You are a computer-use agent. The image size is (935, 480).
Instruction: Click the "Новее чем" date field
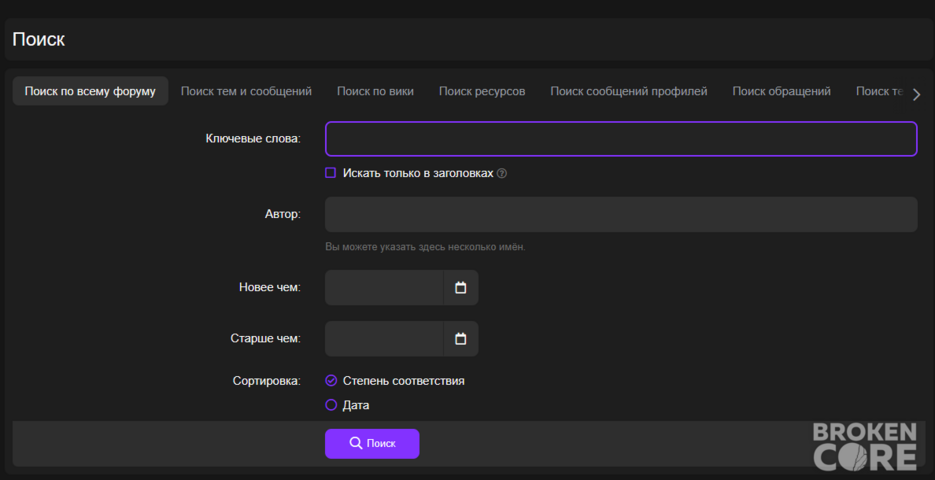click(x=385, y=287)
